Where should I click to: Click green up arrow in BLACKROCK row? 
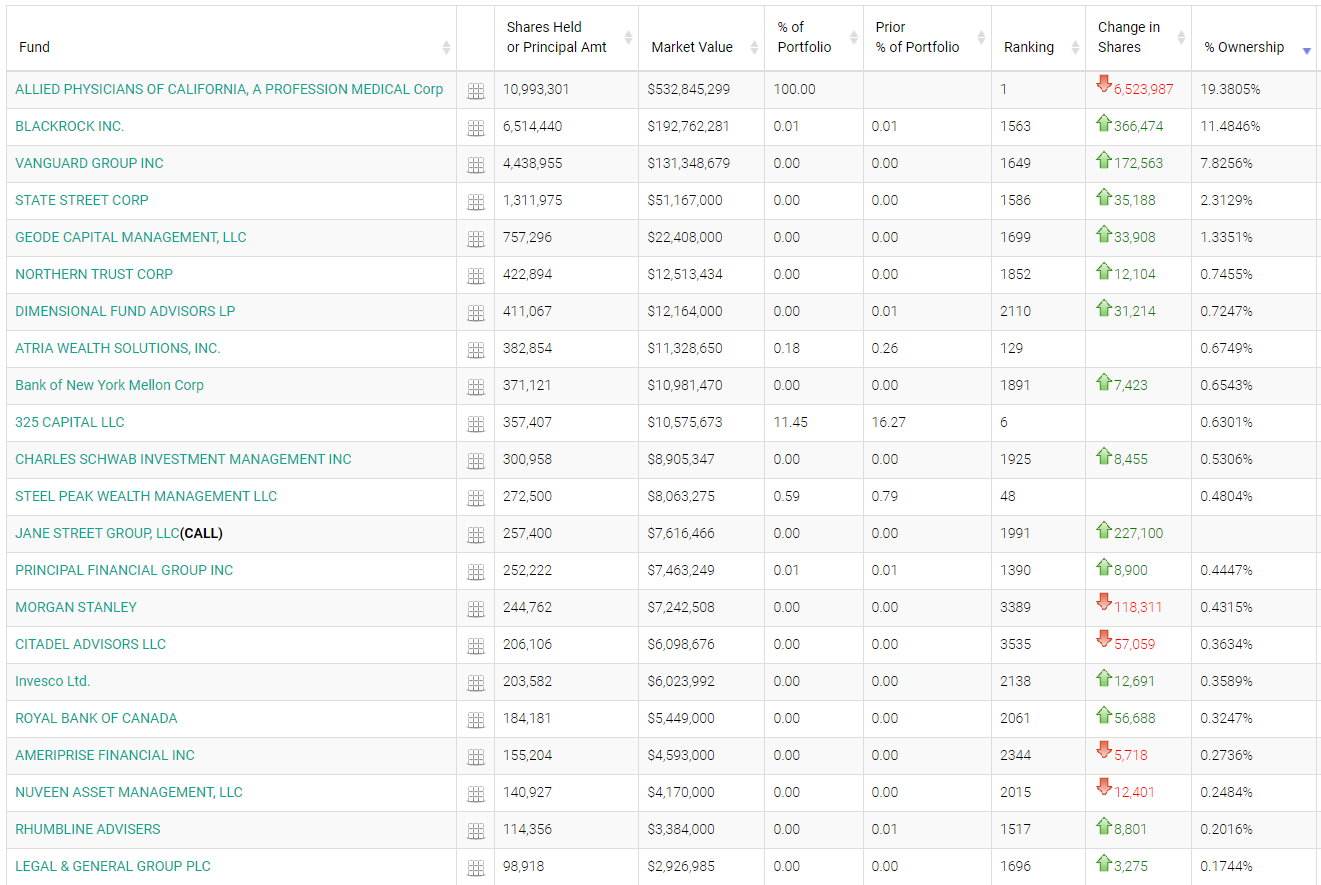pyautogui.click(x=1104, y=122)
